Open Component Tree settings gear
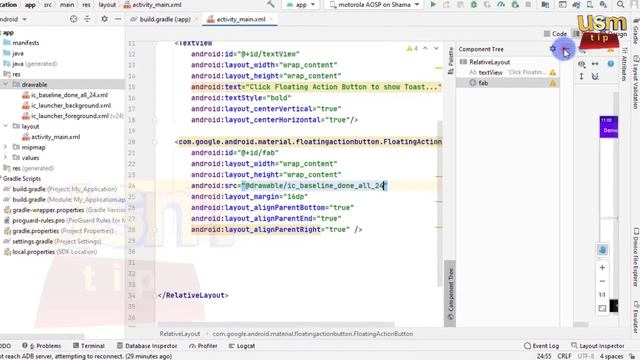 click(x=553, y=49)
